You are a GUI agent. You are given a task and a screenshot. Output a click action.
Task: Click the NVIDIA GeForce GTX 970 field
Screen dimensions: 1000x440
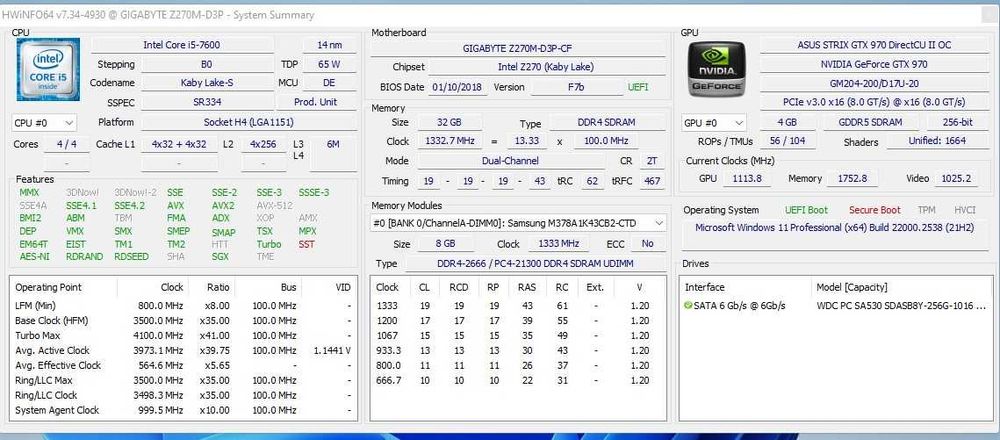874,64
